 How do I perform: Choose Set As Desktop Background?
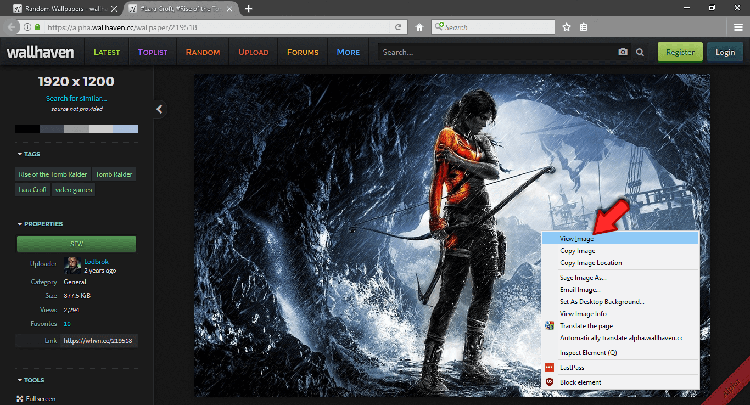(x=620, y=302)
